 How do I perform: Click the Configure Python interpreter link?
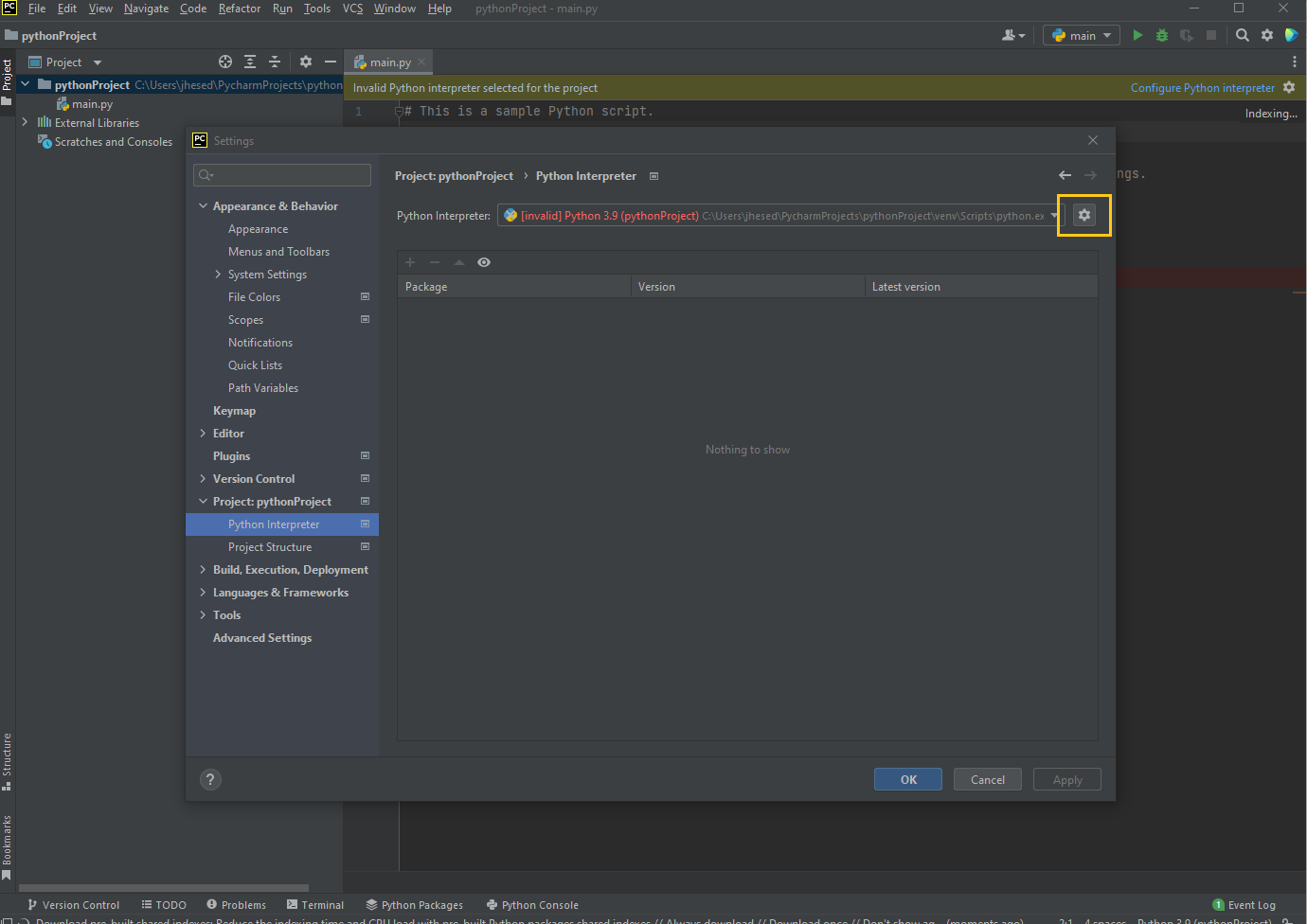tap(1202, 87)
